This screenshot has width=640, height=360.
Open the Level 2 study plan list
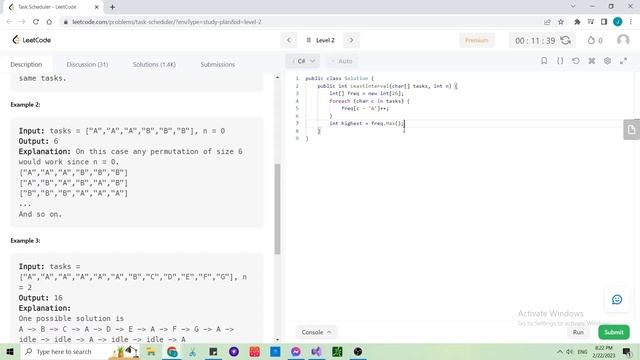coord(320,40)
